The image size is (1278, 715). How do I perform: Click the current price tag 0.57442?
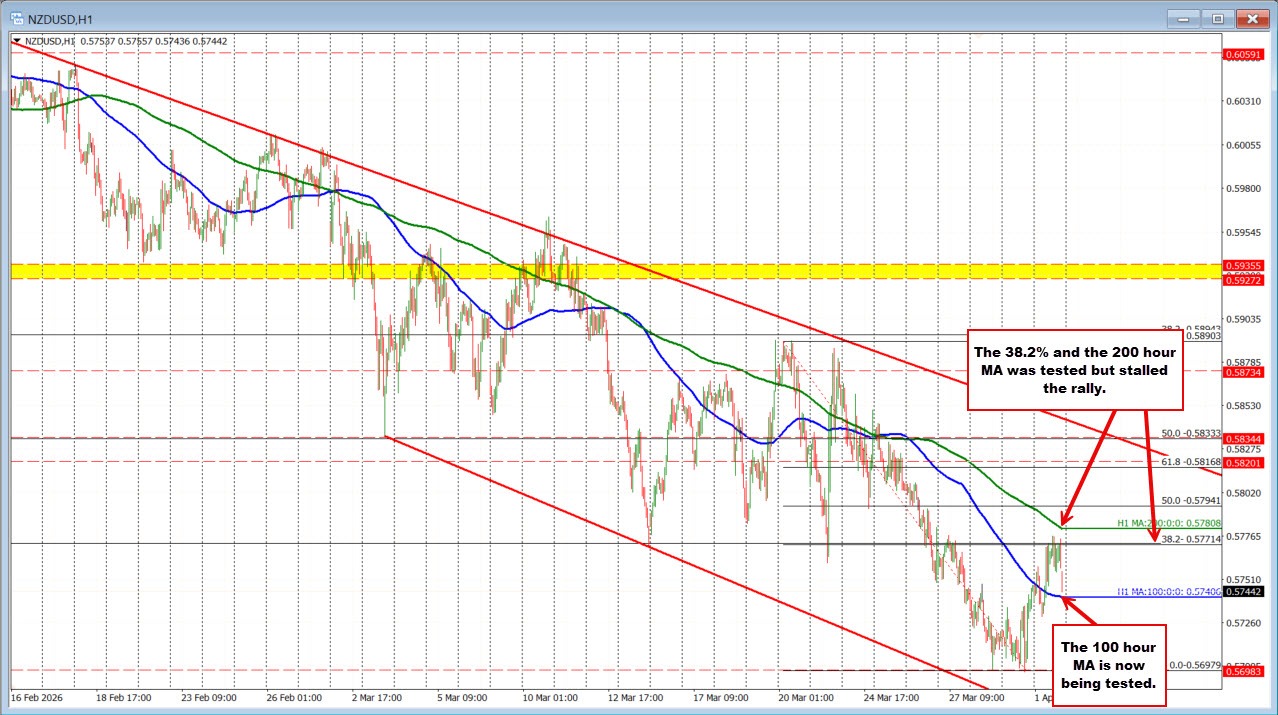click(1244, 592)
